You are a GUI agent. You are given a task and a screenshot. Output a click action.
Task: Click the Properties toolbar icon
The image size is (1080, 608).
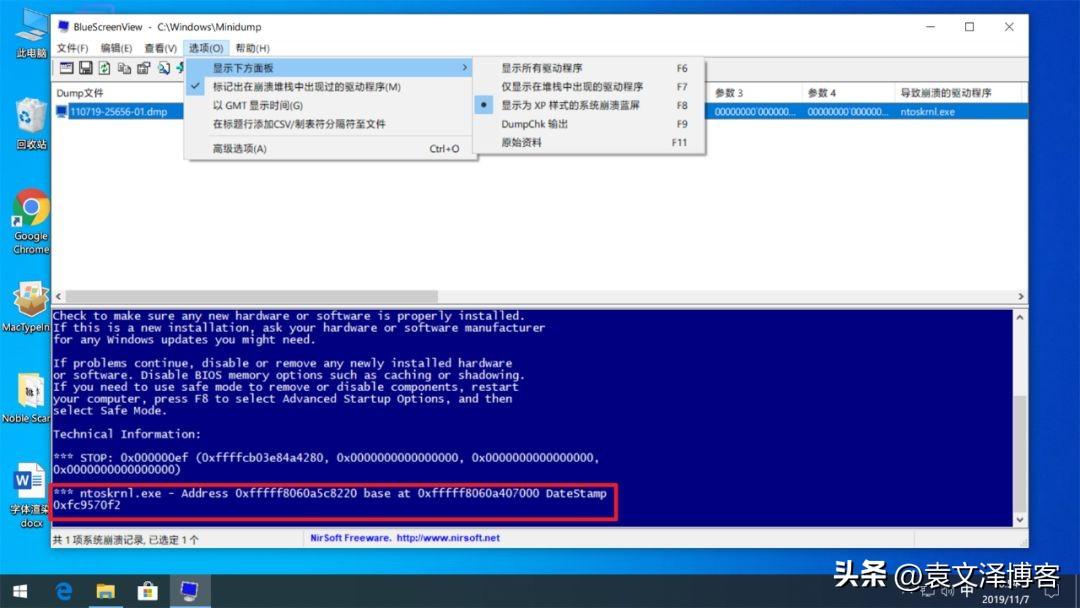click(x=143, y=67)
